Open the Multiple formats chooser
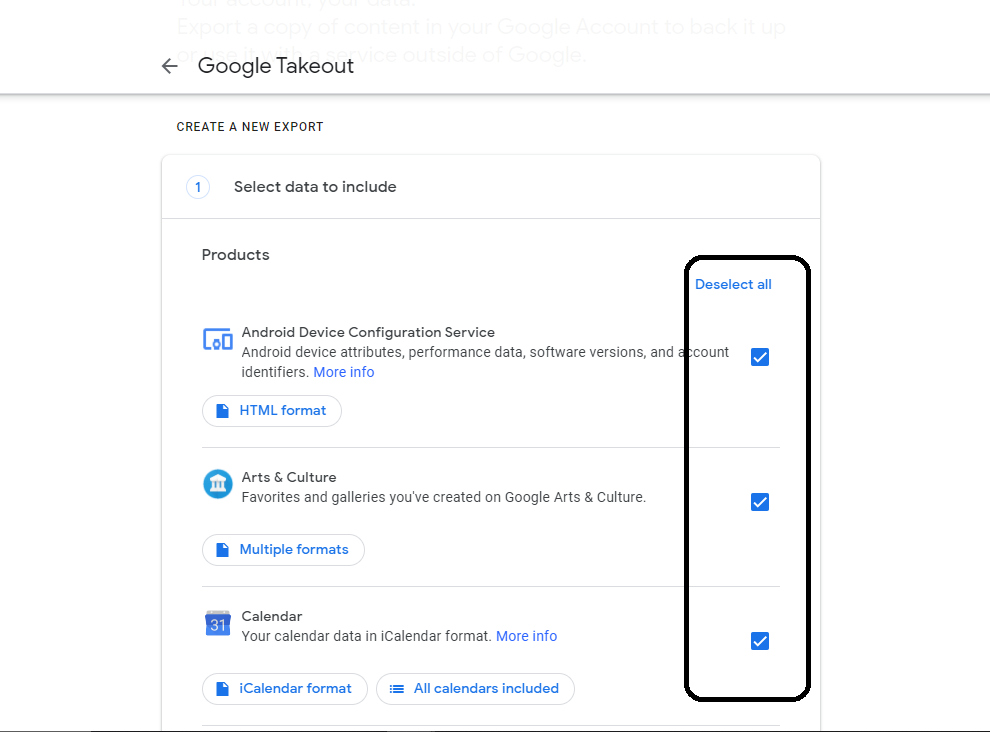This screenshot has height=732, width=990. tap(283, 549)
